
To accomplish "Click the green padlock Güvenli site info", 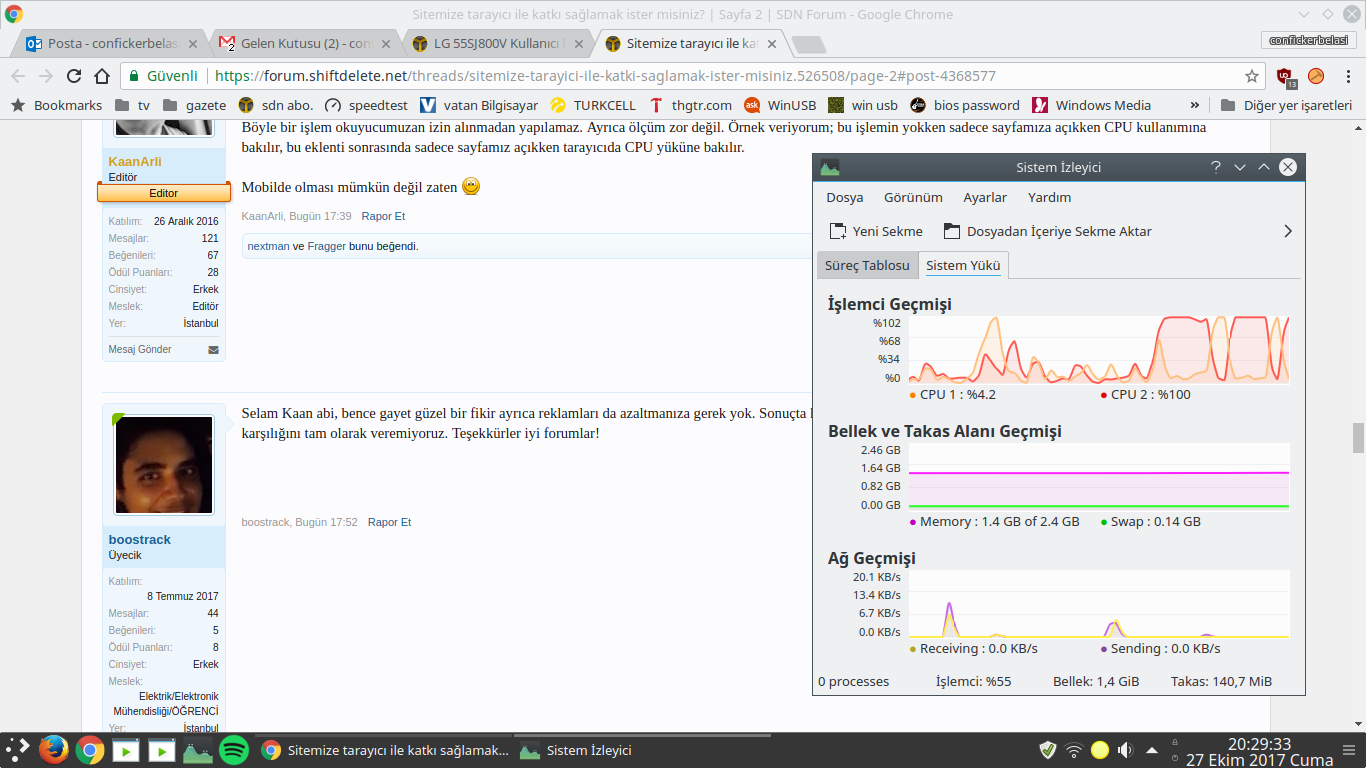I will pyautogui.click(x=163, y=76).
